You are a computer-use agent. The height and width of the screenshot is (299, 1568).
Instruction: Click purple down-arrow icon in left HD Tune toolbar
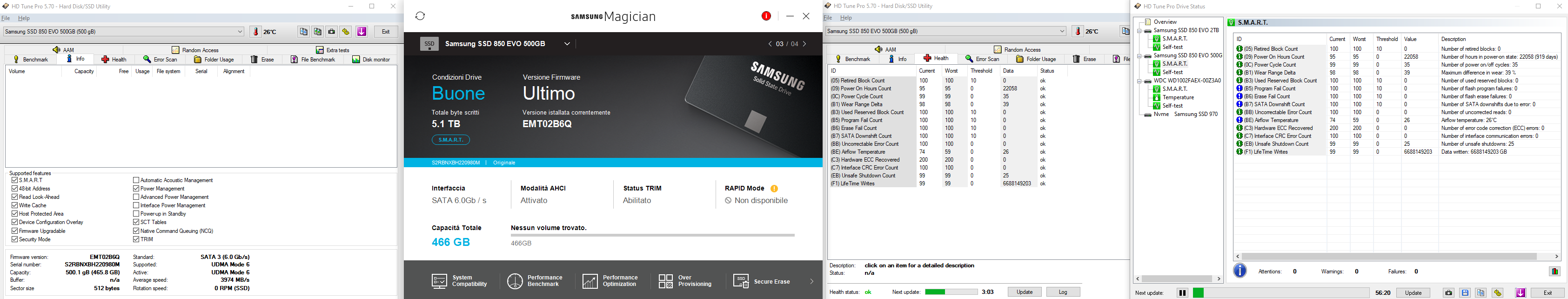(x=362, y=32)
